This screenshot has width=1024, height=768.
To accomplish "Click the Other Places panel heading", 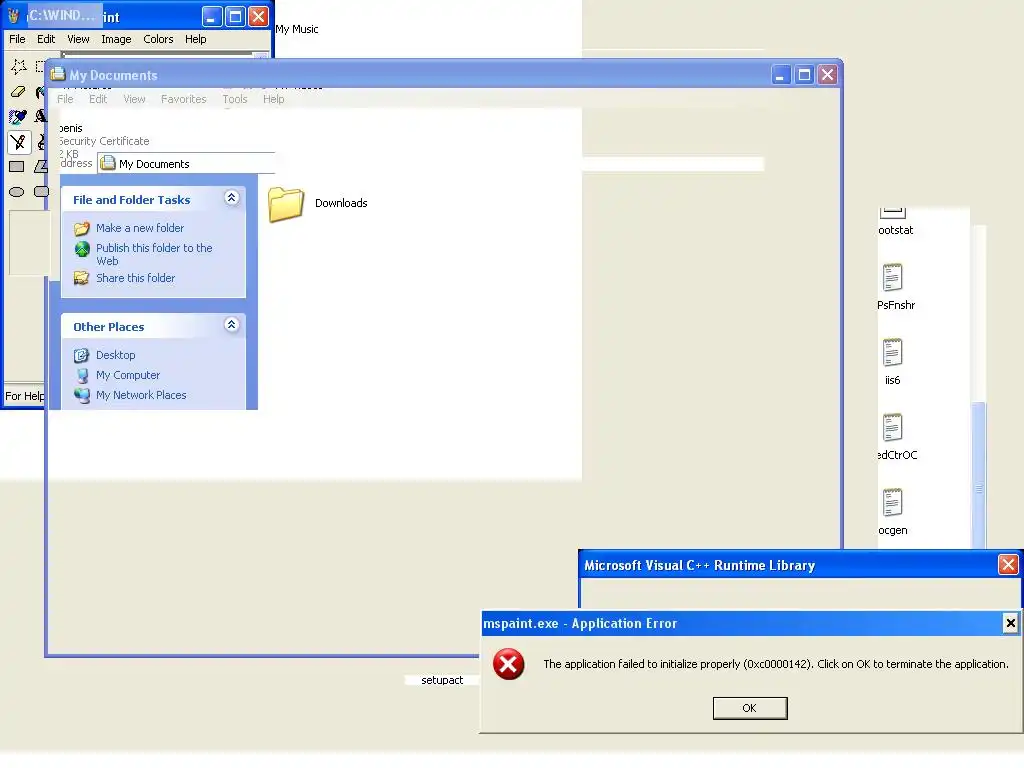I will [x=108, y=327].
